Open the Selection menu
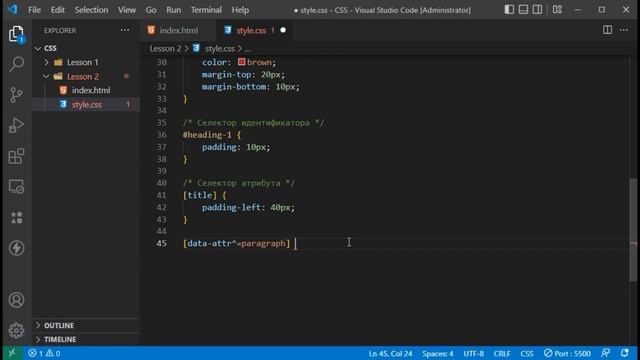The width and height of the screenshot is (640, 360). [91, 10]
